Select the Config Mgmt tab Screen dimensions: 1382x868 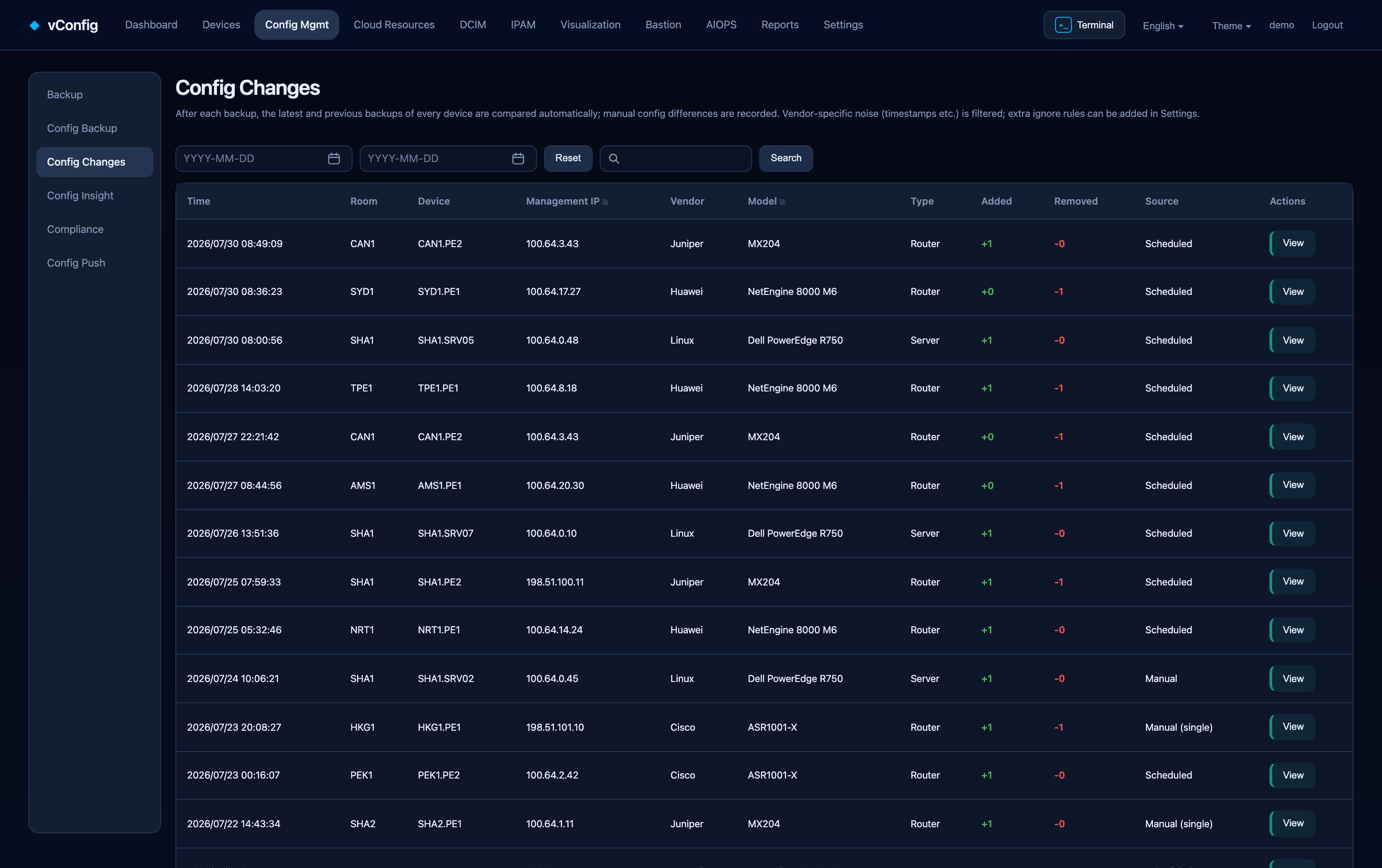tap(297, 25)
